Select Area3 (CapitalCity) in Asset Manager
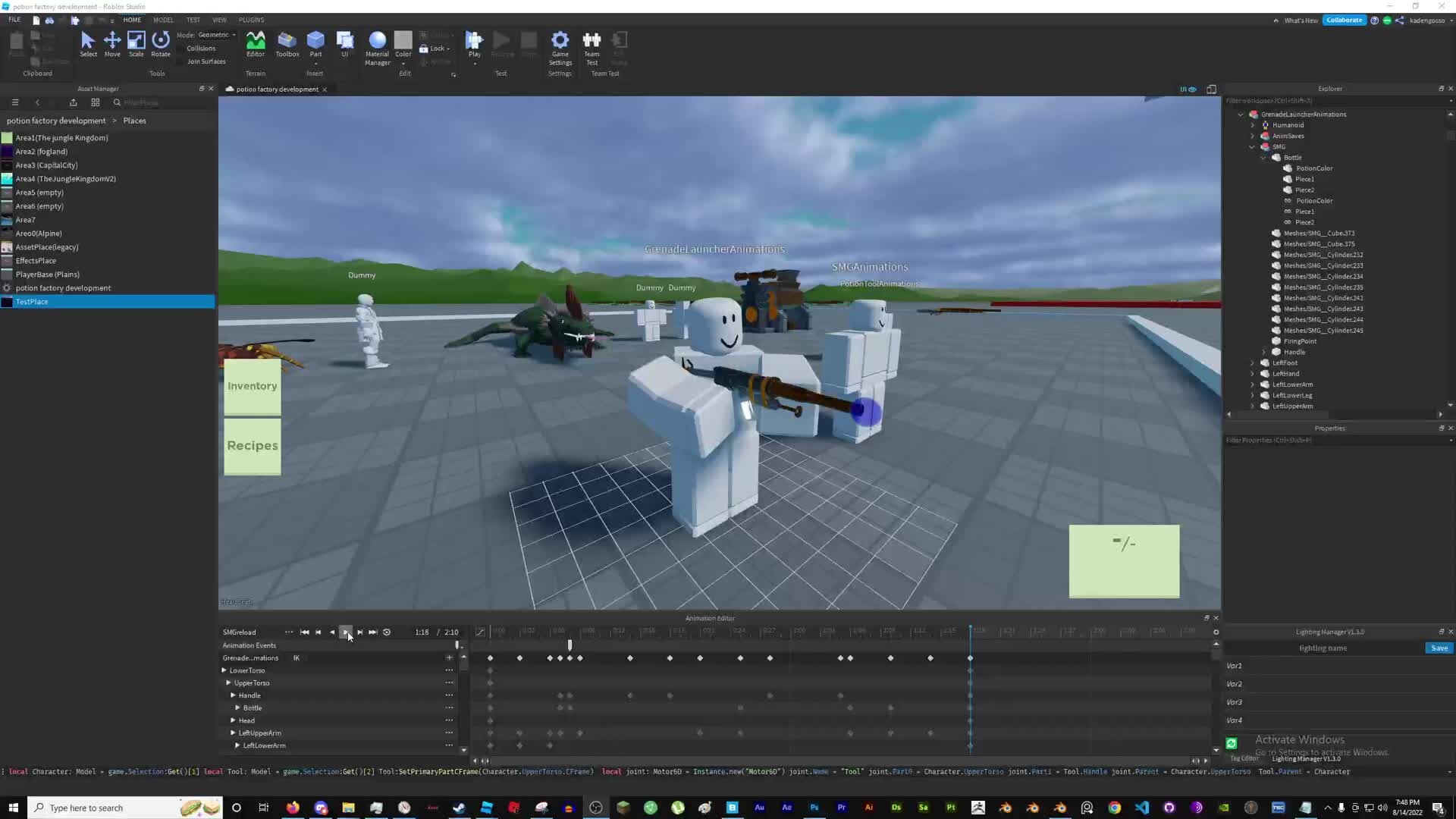The image size is (1456, 819). click(46, 165)
